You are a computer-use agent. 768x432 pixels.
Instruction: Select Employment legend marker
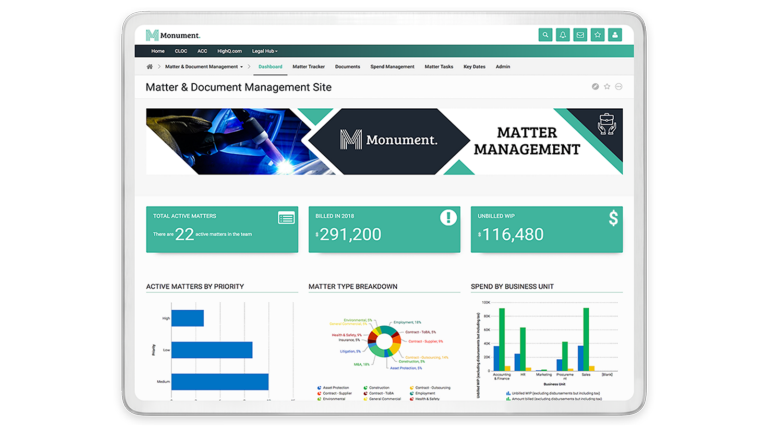pos(411,393)
